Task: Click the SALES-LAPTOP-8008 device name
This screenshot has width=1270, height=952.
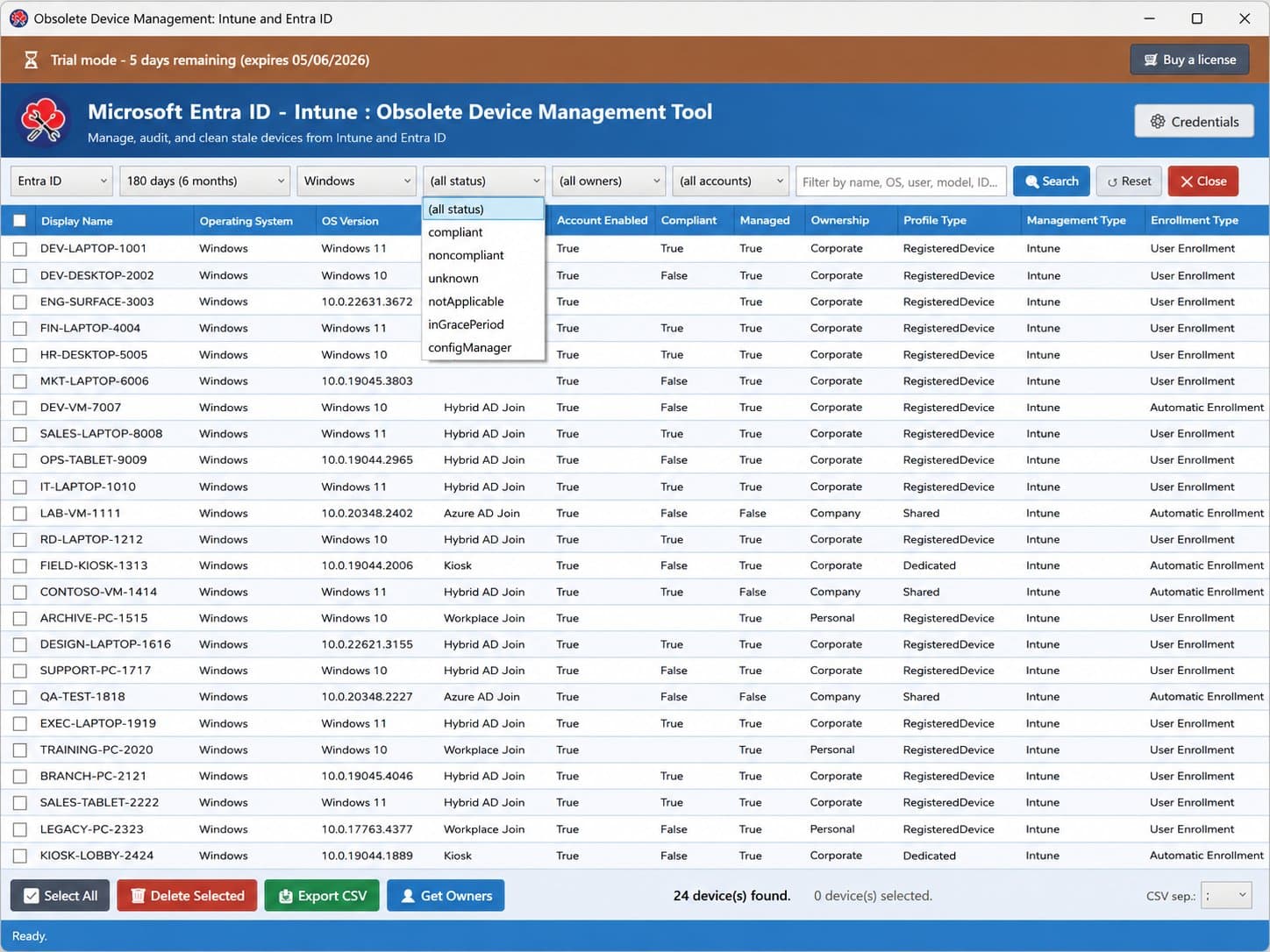Action: [101, 434]
